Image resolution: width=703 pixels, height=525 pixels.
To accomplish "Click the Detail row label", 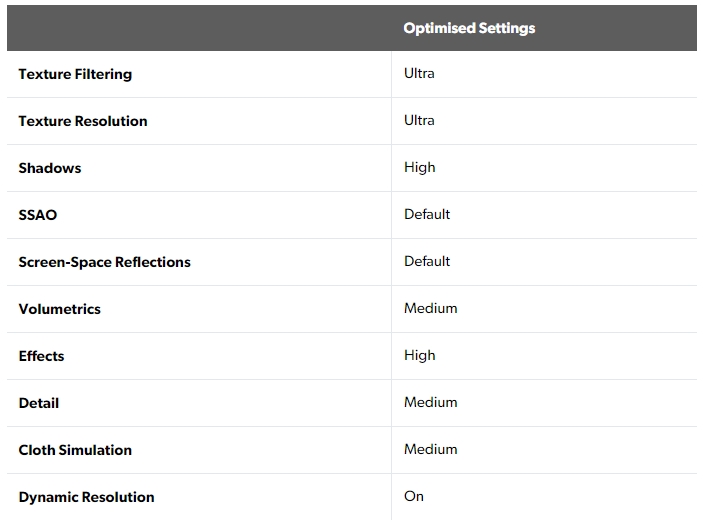I will [39, 403].
